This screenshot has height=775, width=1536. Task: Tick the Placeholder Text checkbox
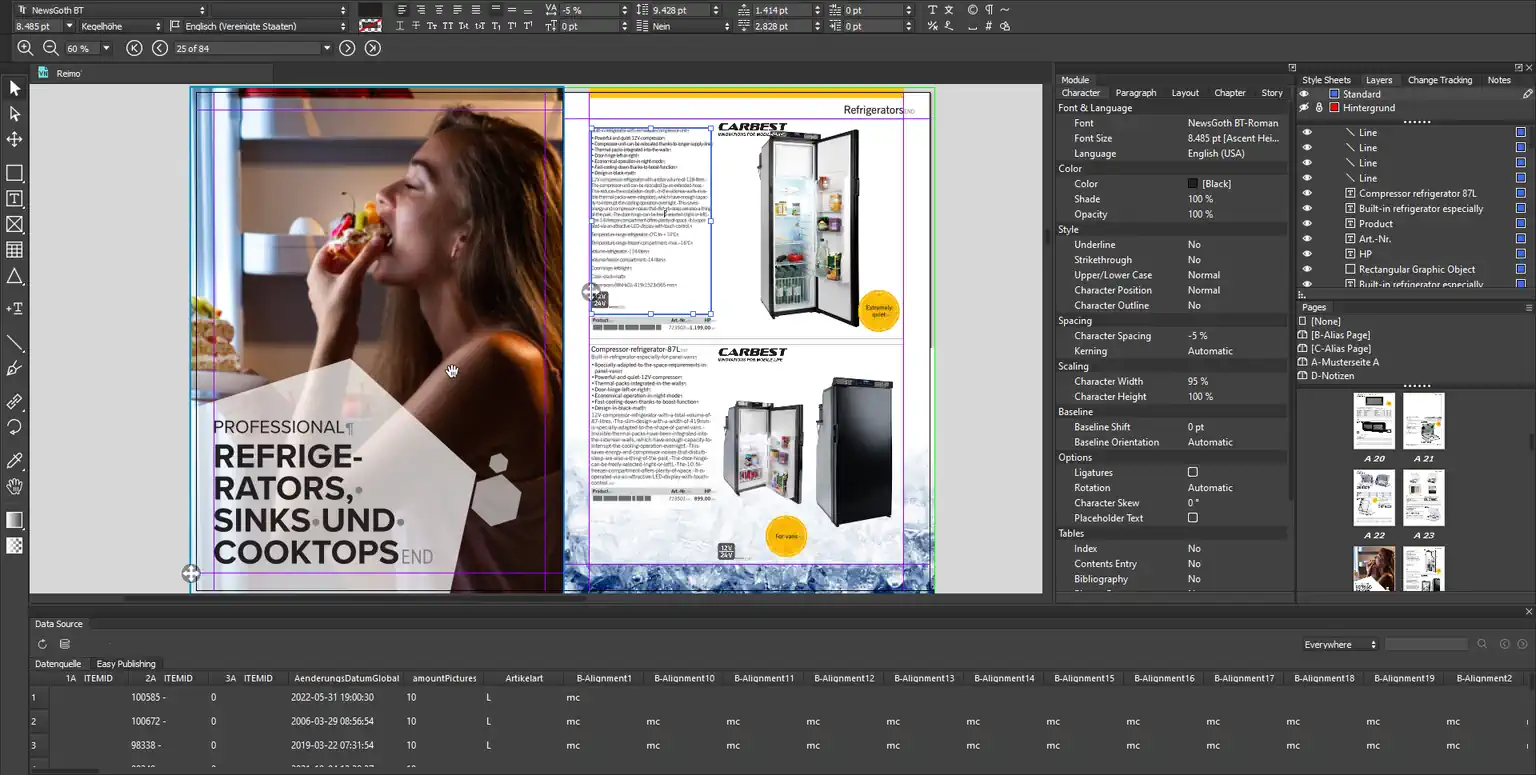tap(1192, 518)
